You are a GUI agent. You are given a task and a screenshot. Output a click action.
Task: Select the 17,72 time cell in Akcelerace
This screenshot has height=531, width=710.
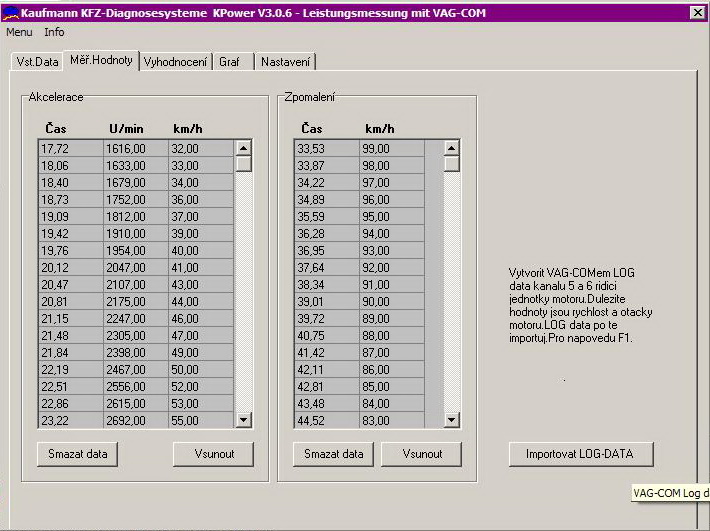click(x=68, y=149)
